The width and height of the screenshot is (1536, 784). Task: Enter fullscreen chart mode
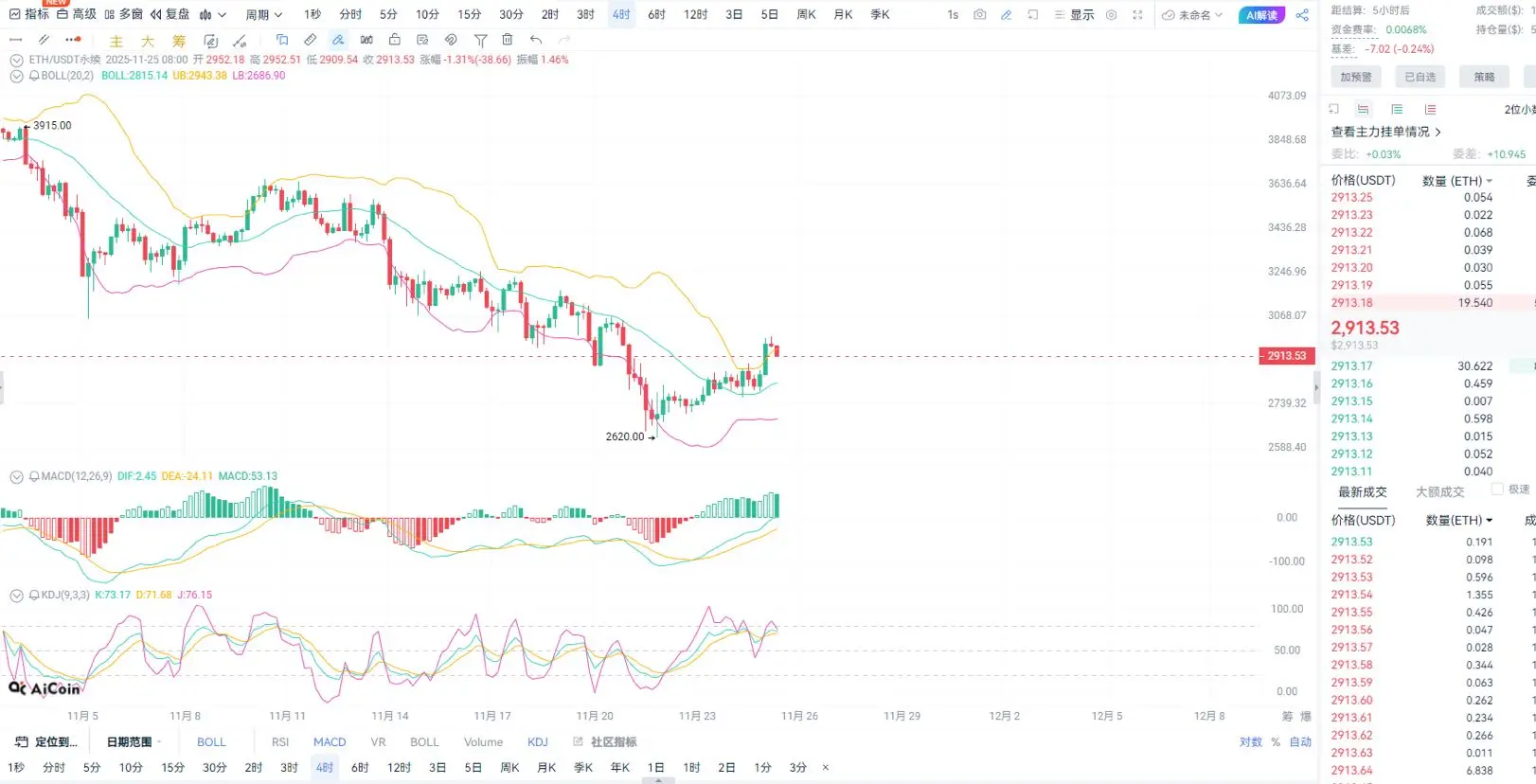1137,14
